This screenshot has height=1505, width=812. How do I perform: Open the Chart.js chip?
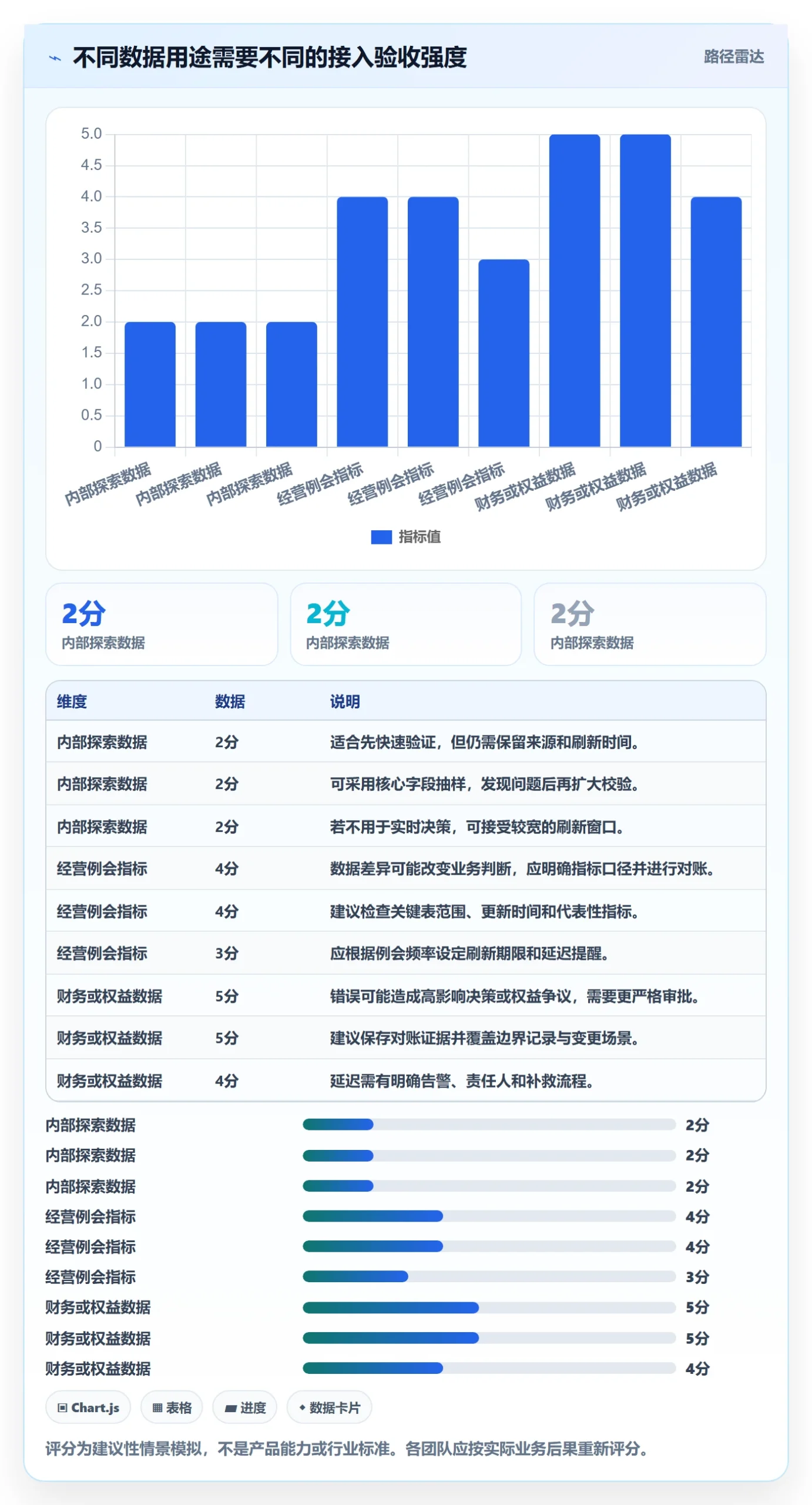coord(88,1407)
